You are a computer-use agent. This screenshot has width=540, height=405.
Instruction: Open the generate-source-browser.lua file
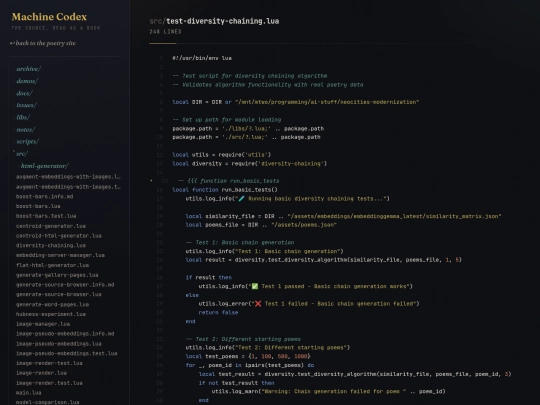[x=59, y=294]
